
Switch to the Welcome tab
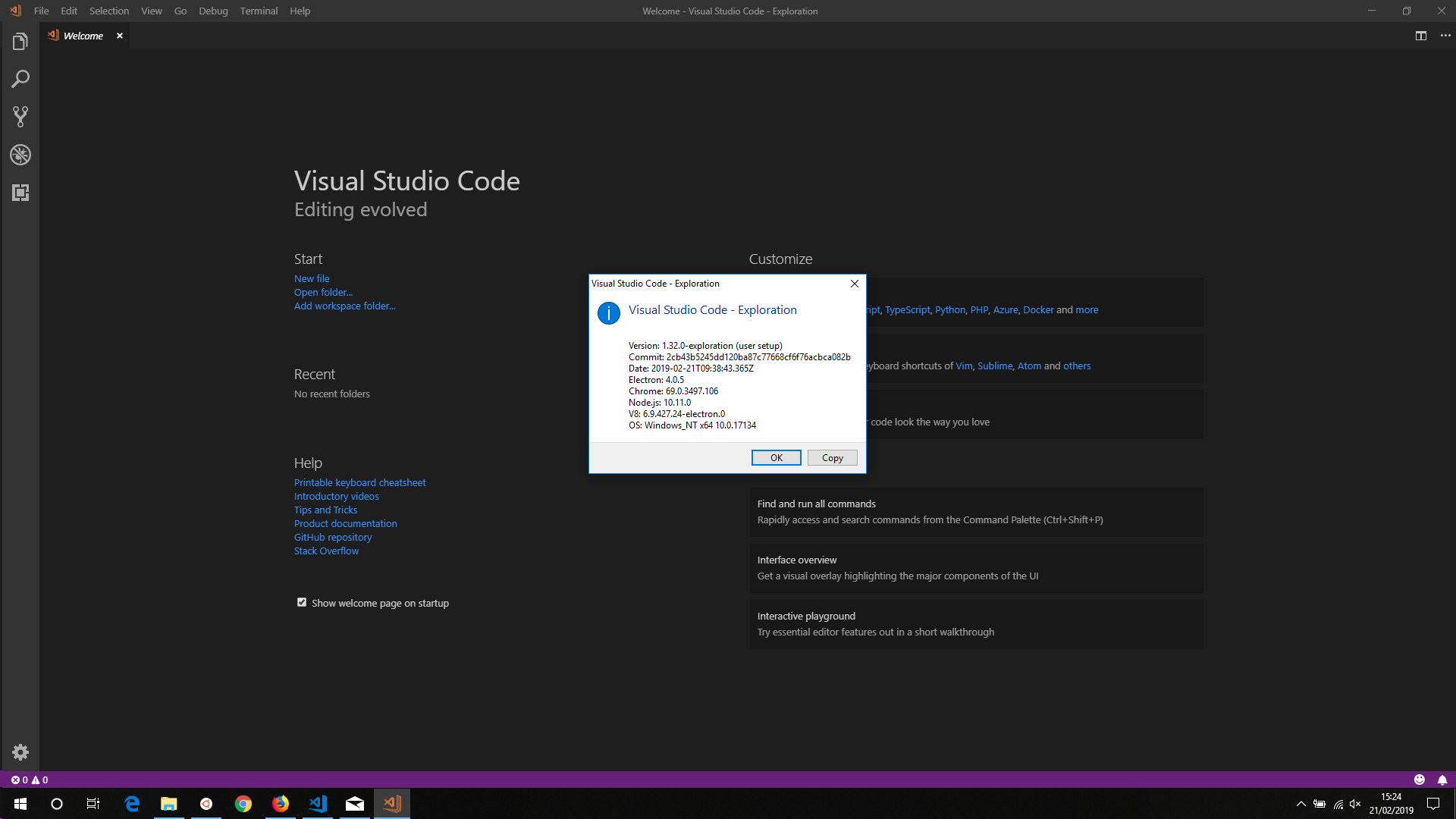(x=83, y=35)
